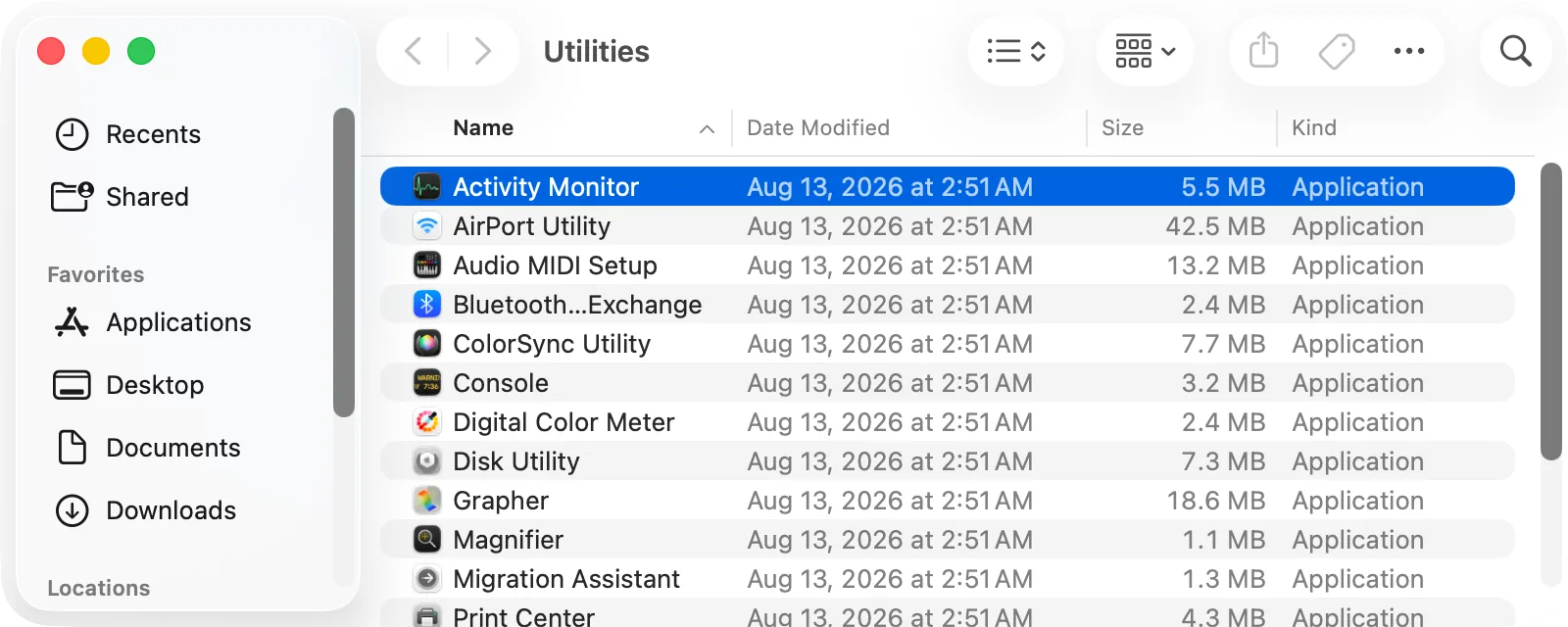Select the Activity Monitor name text
Screen dimensions: 1568x627
[x=546, y=186]
